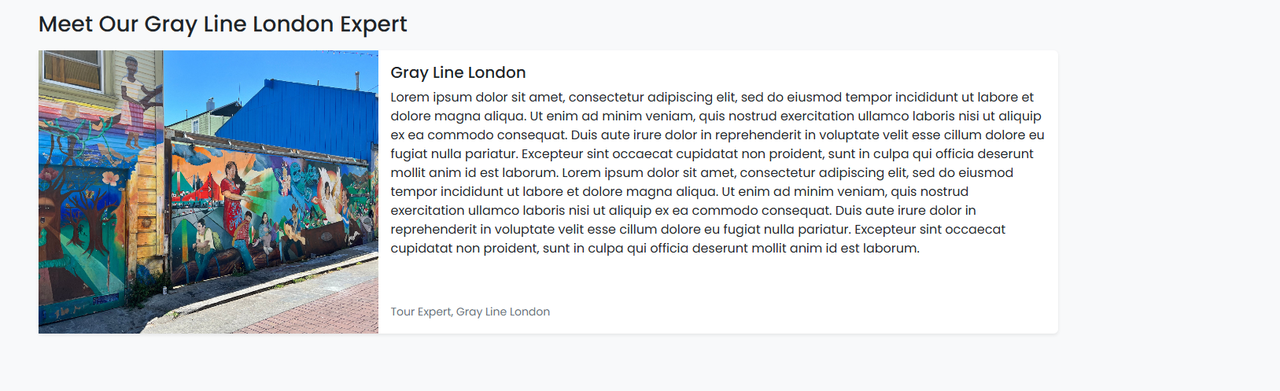The image size is (1280, 391).
Task: Click the line starting 'dolore magna aliqua. Ut enim'
Action: [x=716, y=116]
